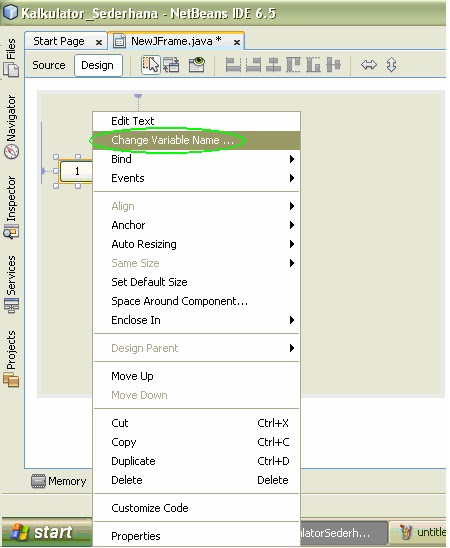Center vertically alignment icon

click(333, 65)
